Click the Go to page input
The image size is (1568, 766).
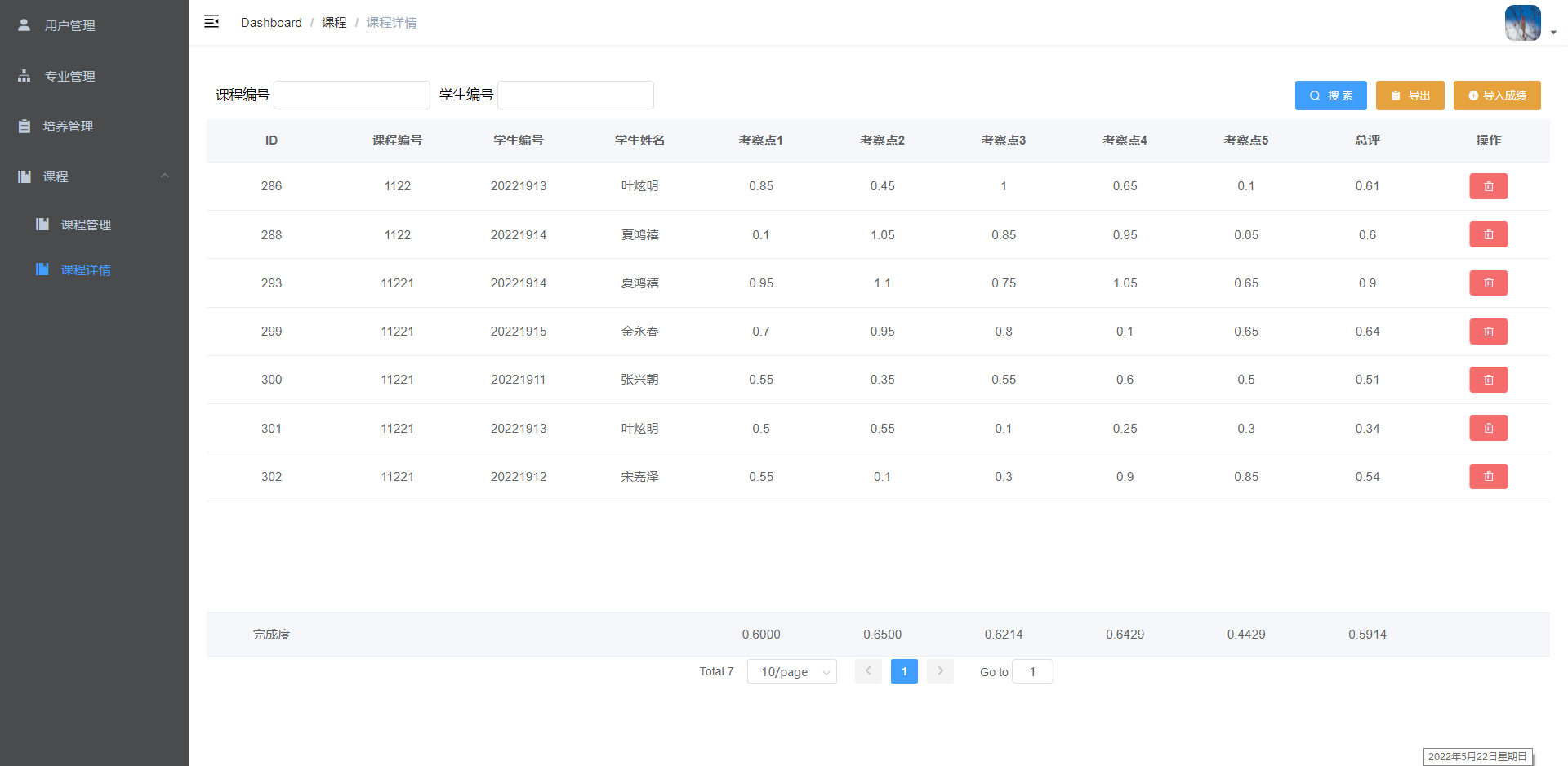[x=1032, y=671]
